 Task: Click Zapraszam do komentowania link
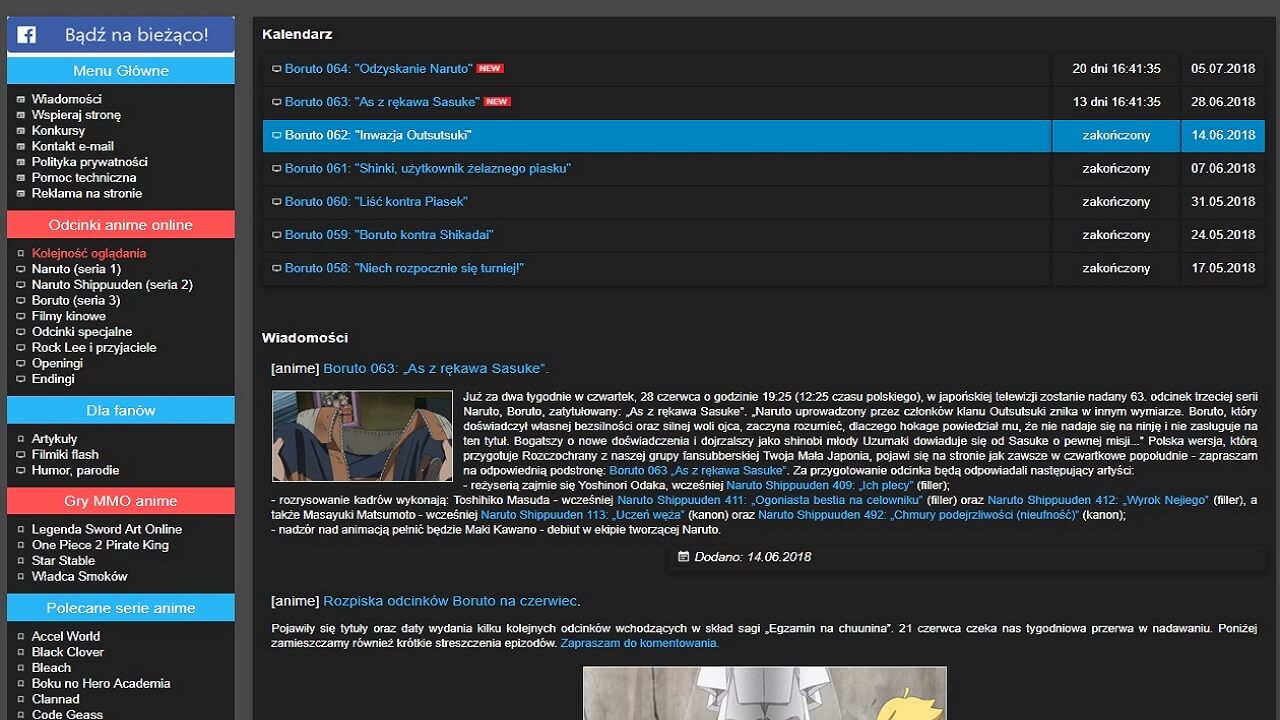pos(640,643)
